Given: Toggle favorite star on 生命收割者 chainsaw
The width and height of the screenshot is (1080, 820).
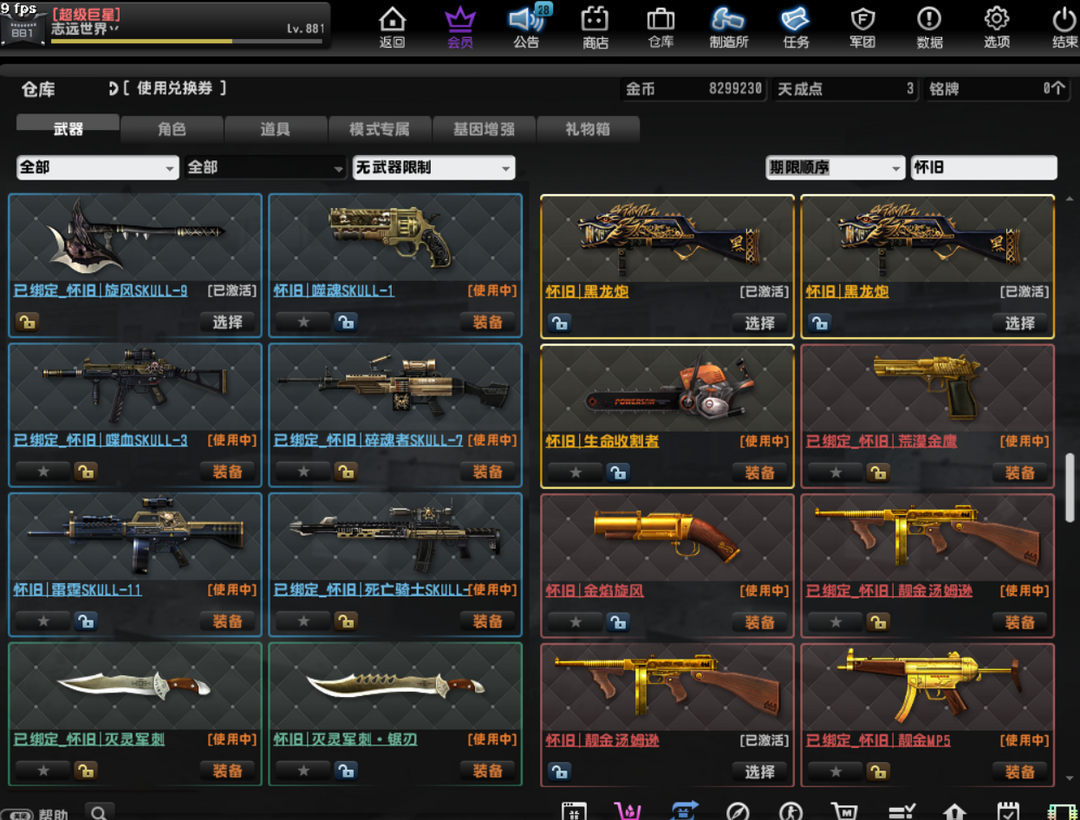Looking at the screenshot, I should (575, 472).
